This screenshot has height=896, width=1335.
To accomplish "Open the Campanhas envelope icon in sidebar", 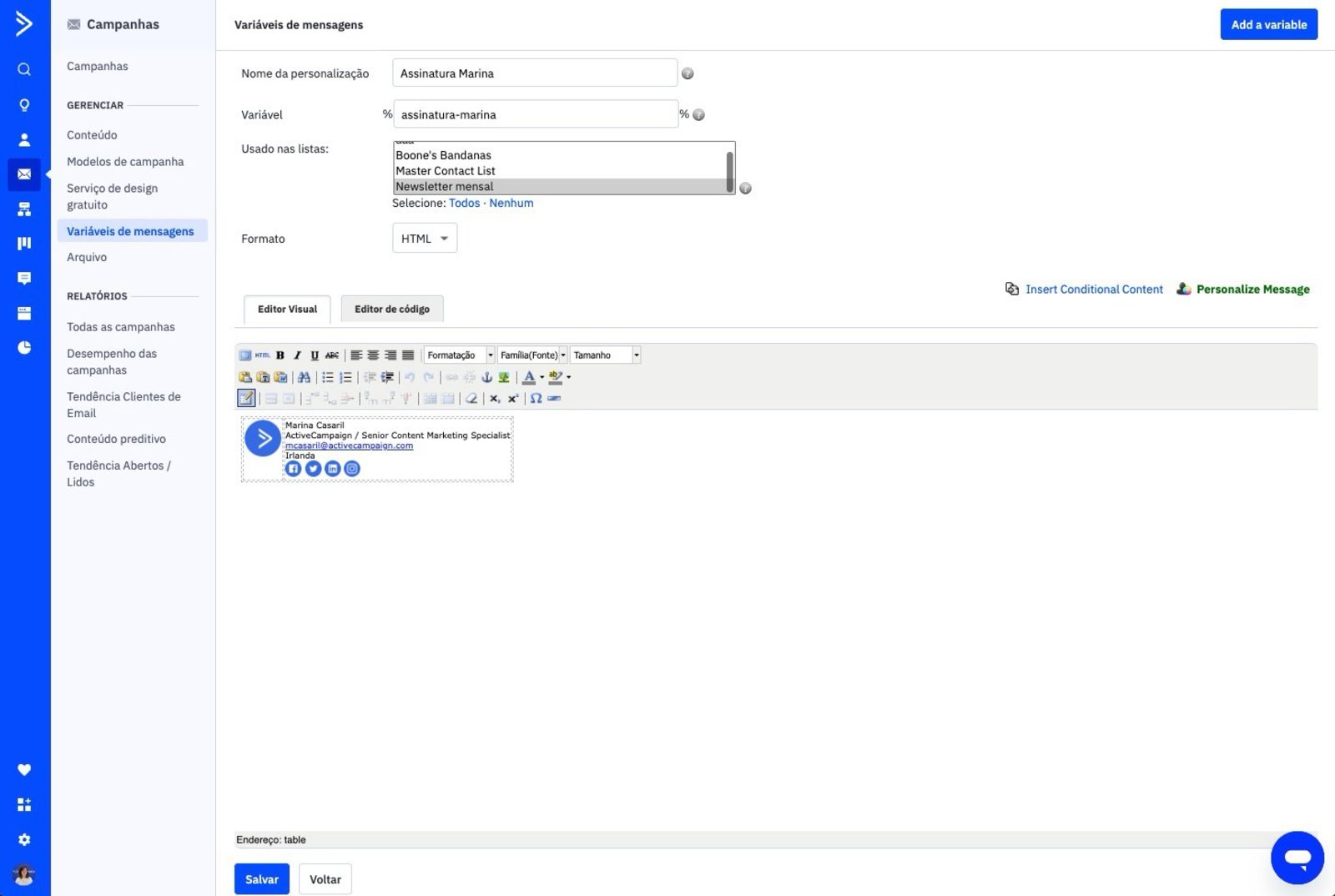I will pos(24,174).
